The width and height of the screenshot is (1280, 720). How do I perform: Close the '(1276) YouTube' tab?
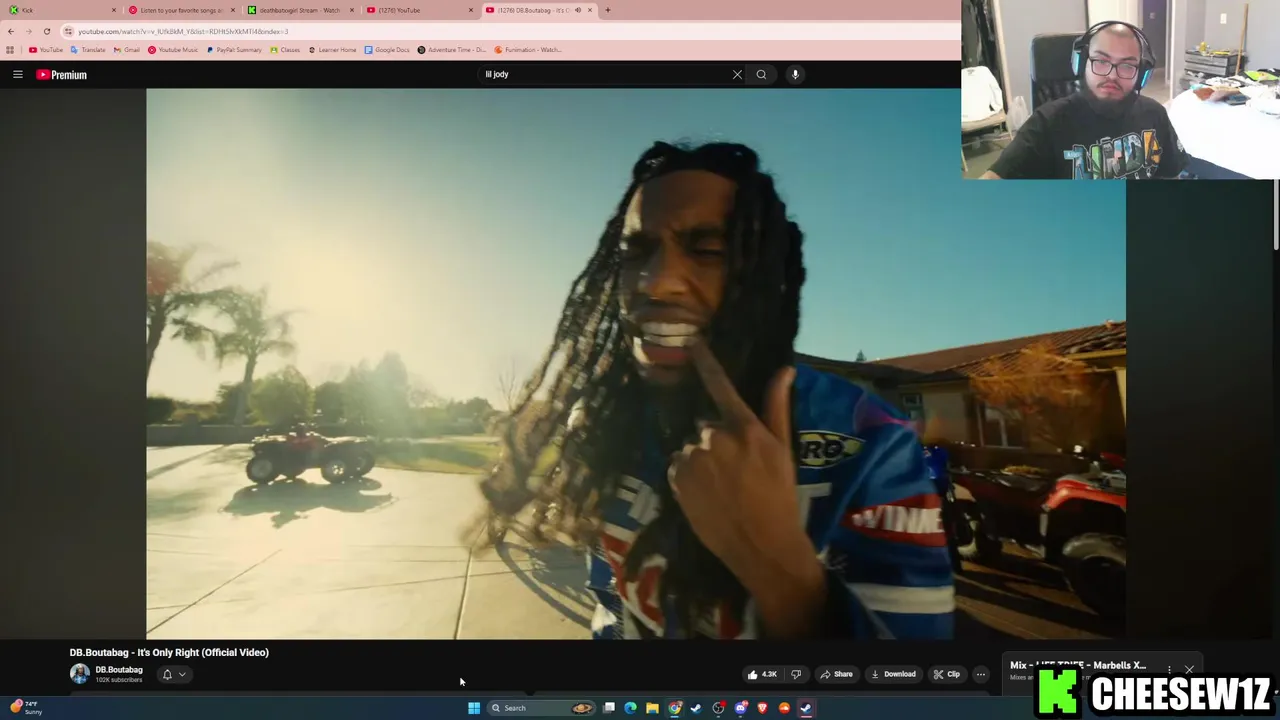470,10
